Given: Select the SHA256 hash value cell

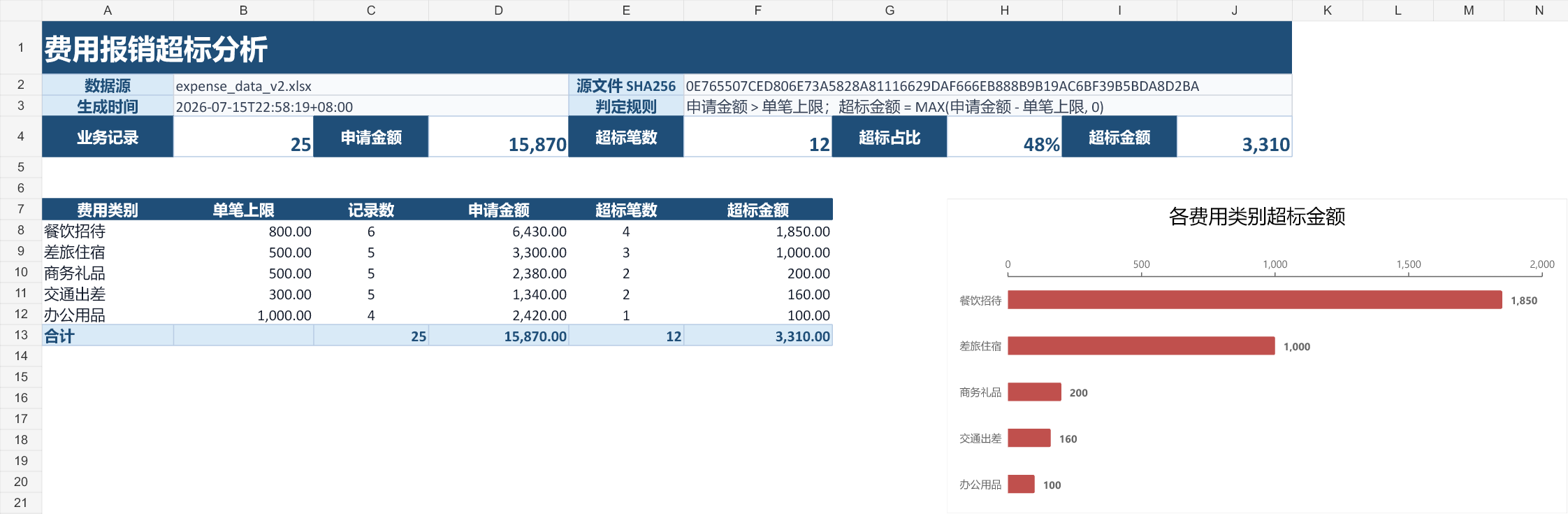Looking at the screenshot, I should pos(987,85).
